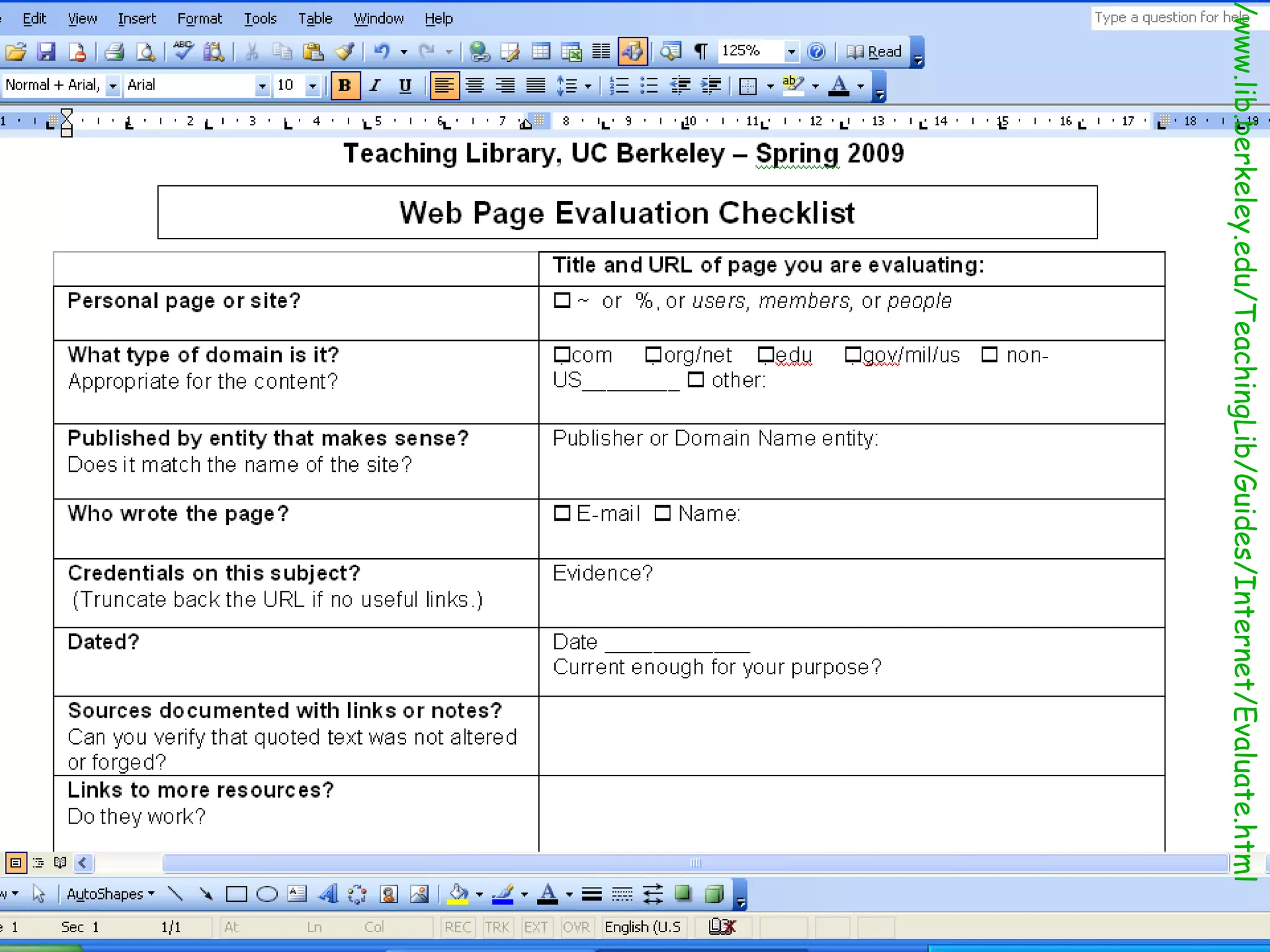Image resolution: width=1270 pixels, height=952 pixels.
Task: Toggle REC macro recording in status bar
Action: click(x=458, y=927)
